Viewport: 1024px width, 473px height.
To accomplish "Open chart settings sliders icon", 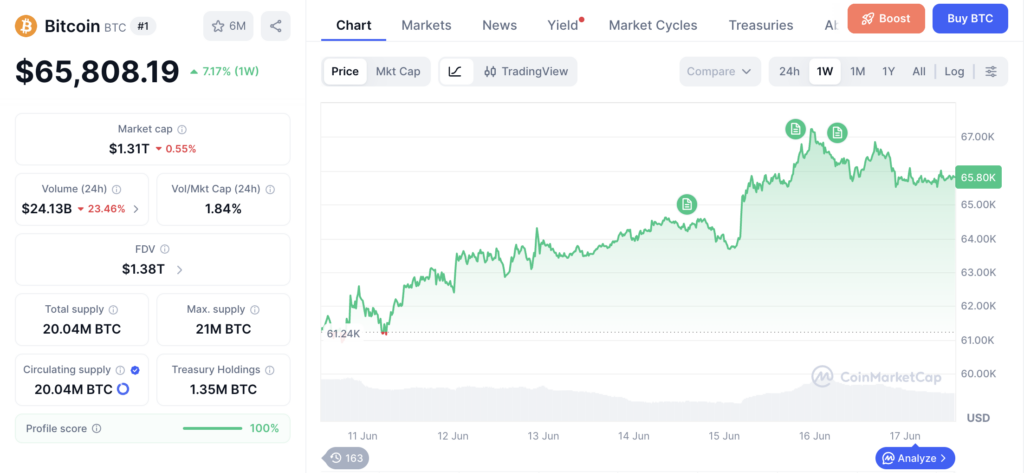I will point(991,71).
